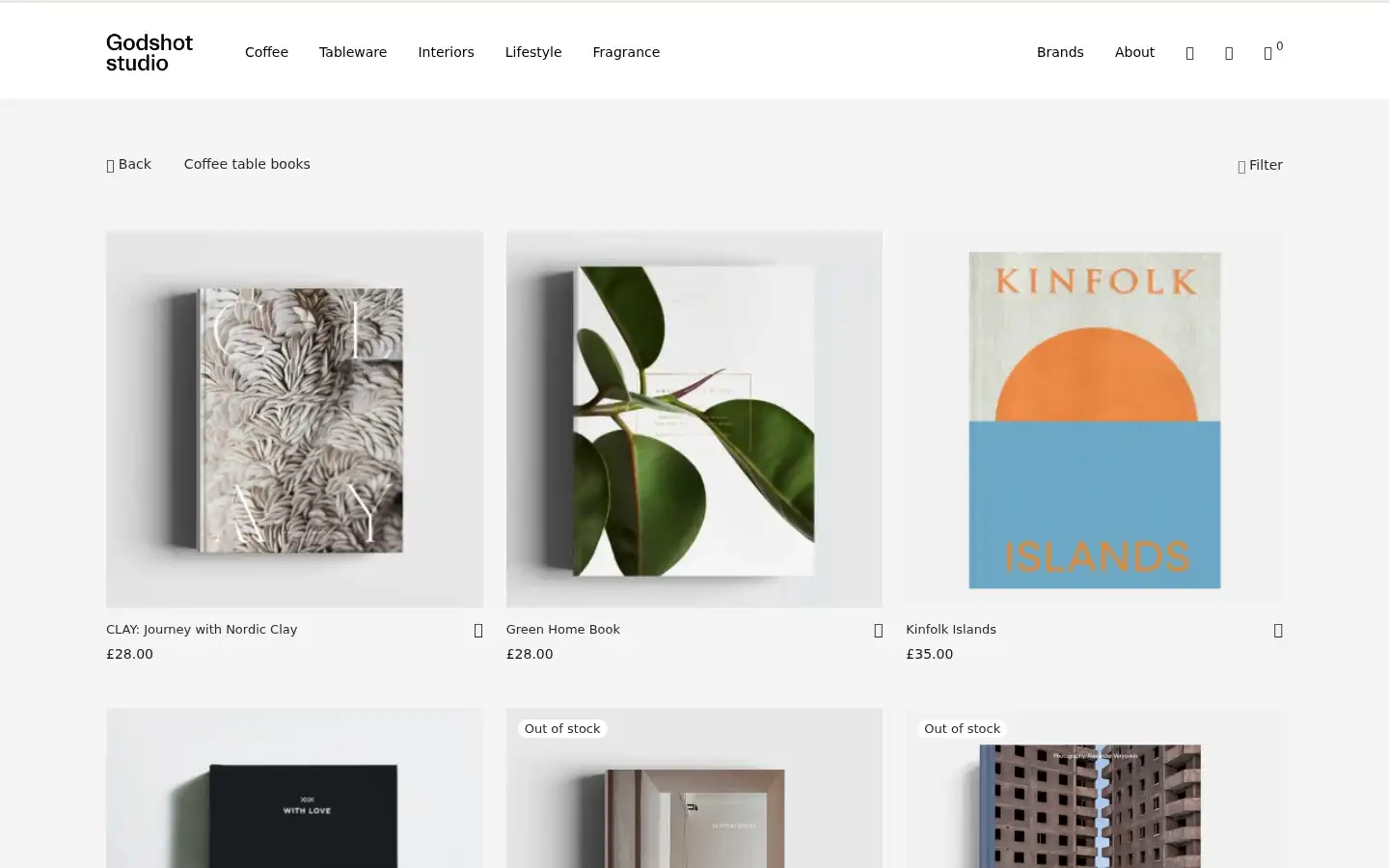The height and width of the screenshot is (868, 1389).
Task: Click the £35.00 Kinfolk Islands price
Action: coord(929,654)
